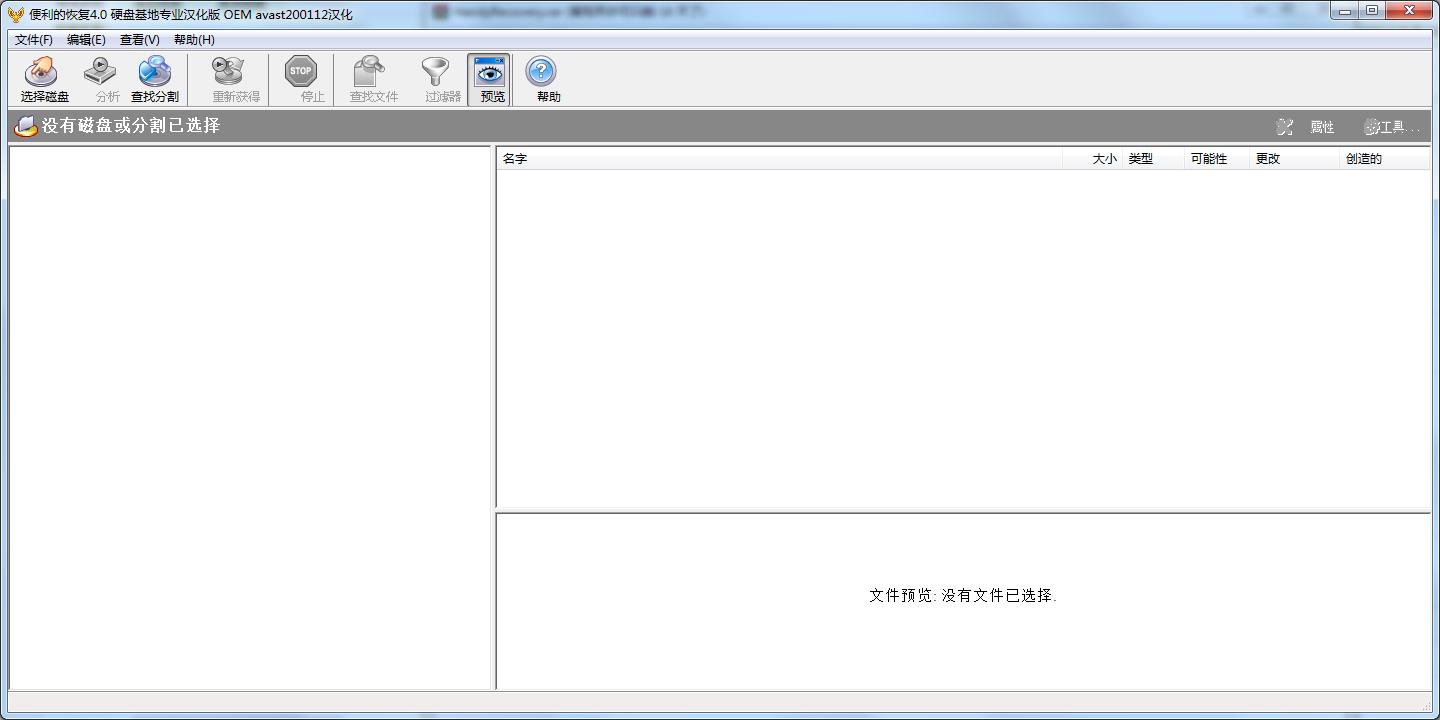Click the 查找文件 (find file) toolbar icon
The height and width of the screenshot is (720, 1440).
[x=369, y=72]
